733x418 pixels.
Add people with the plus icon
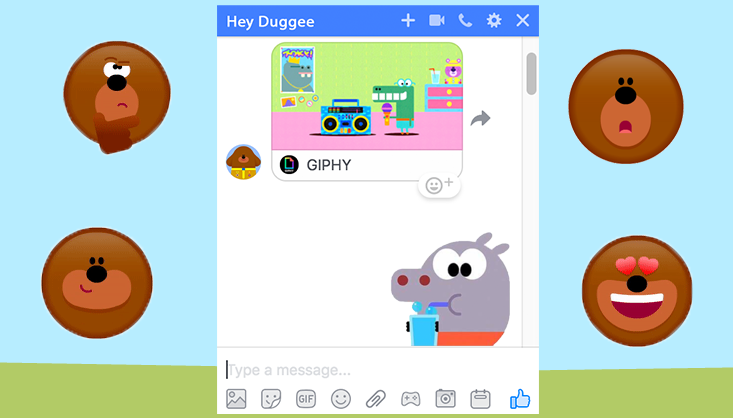[x=408, y=21]
